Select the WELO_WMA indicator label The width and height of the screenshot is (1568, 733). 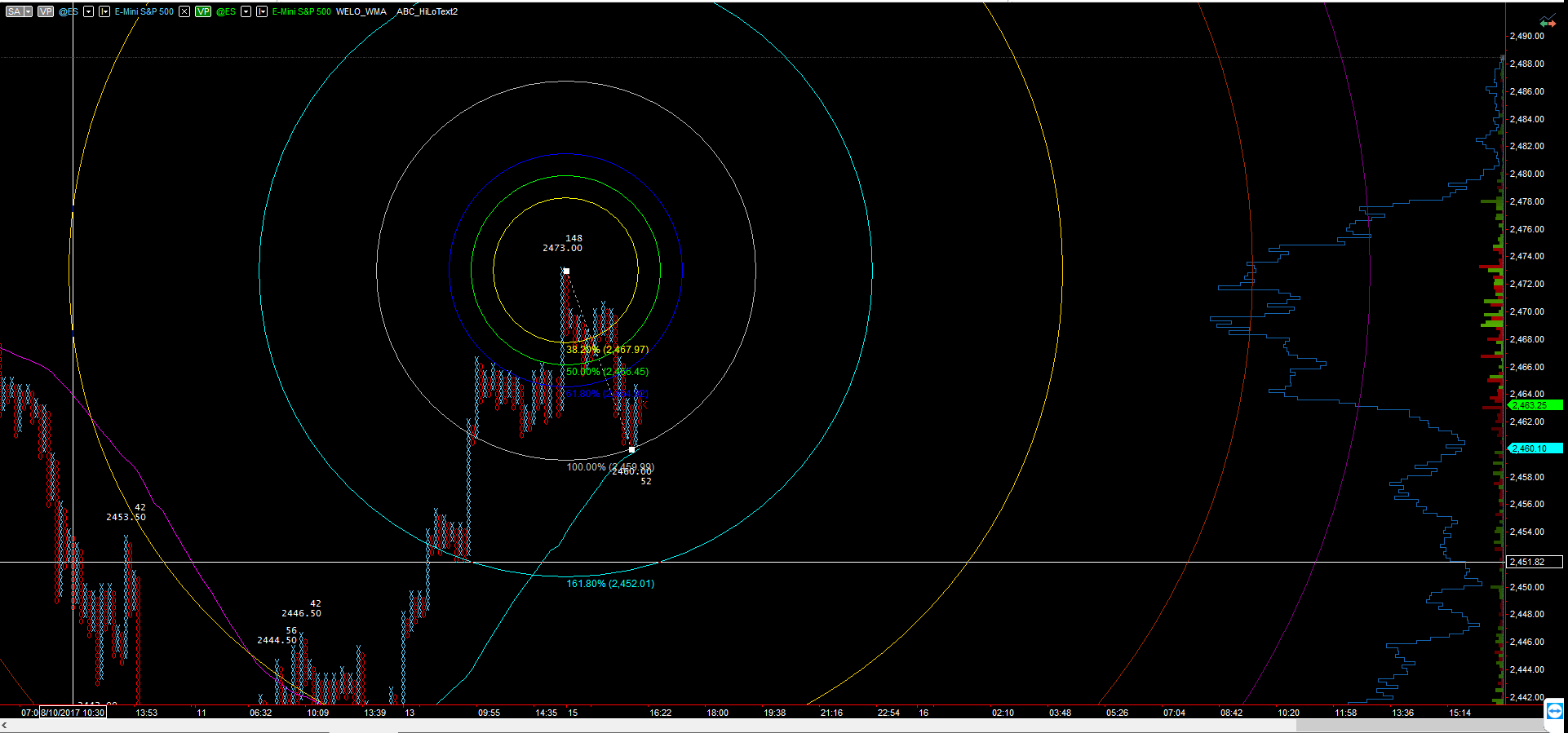[x=361, y=11]
